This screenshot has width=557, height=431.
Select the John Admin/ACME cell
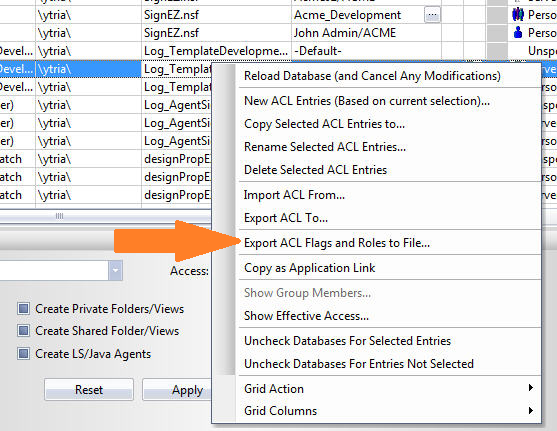[x=366, y=33]
